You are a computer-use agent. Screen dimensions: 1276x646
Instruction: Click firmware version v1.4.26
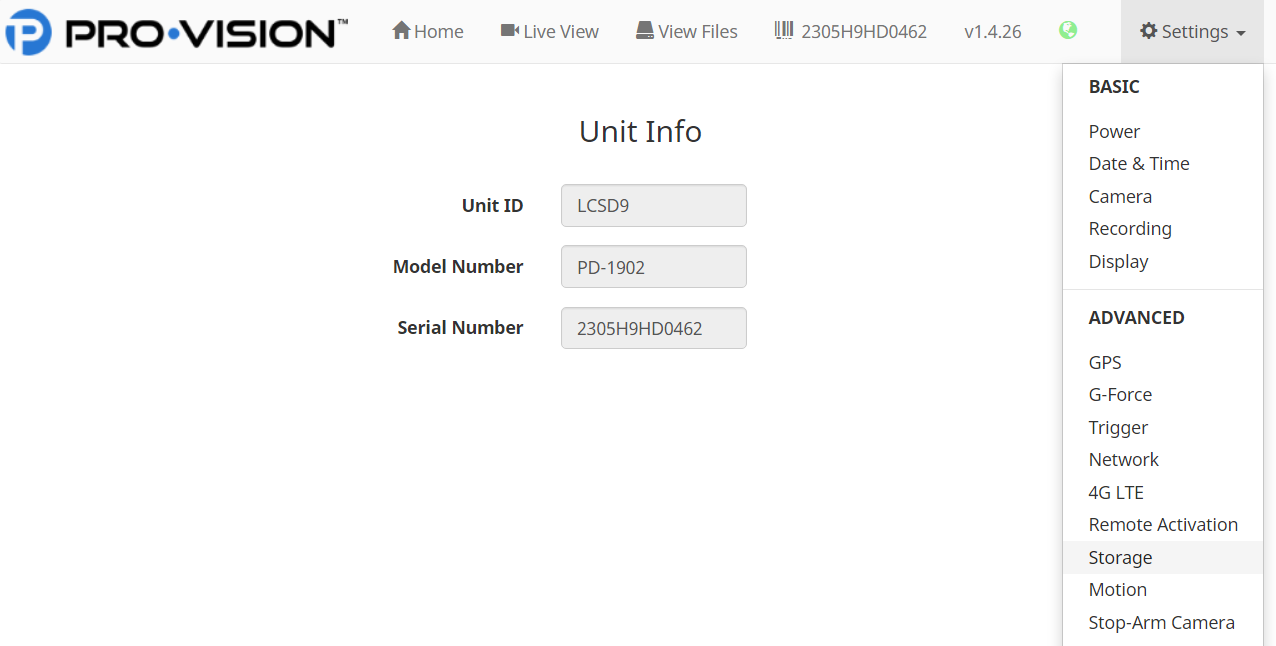[993, 32]
